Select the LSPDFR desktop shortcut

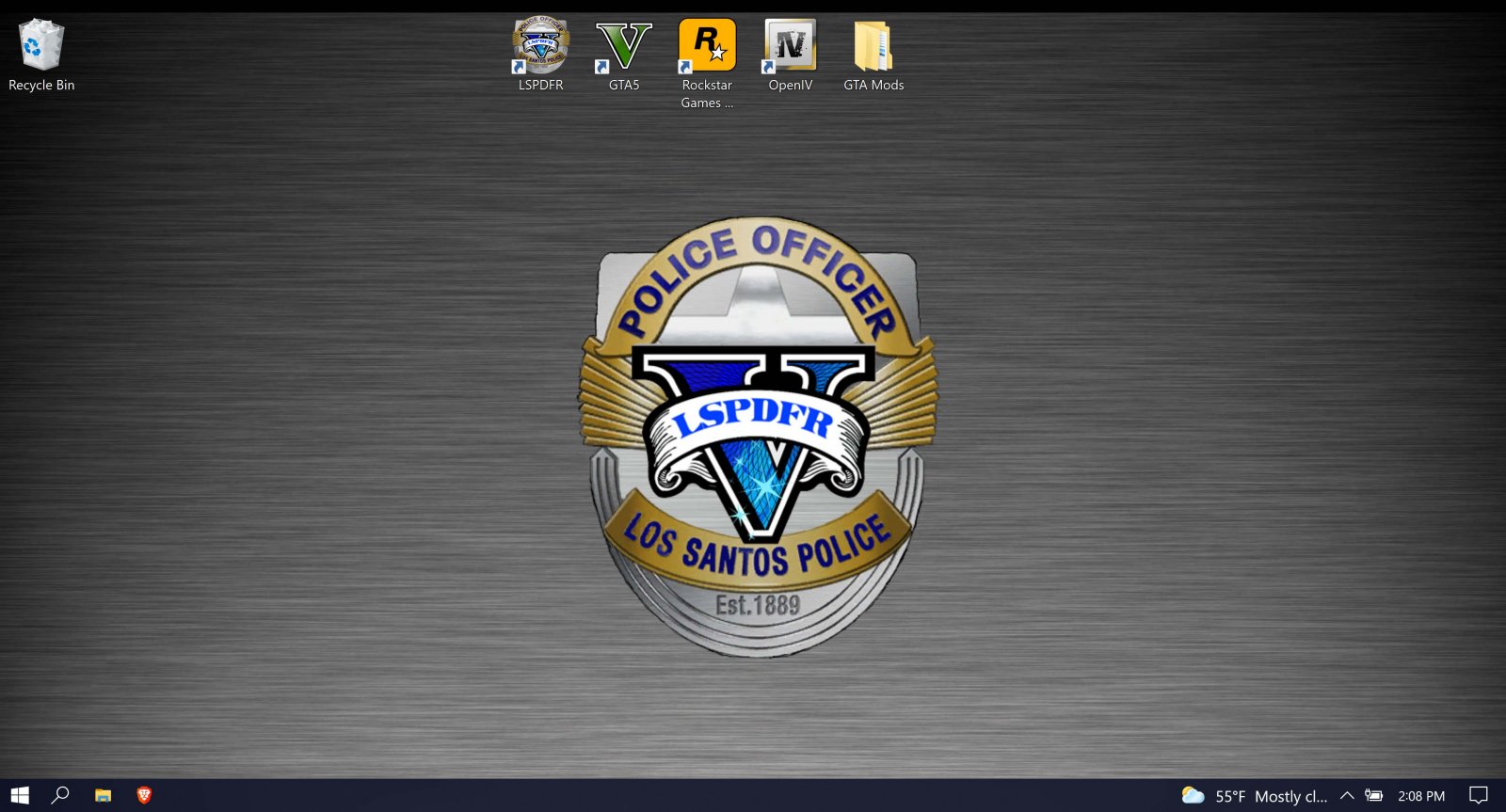(x=540, y=46)
